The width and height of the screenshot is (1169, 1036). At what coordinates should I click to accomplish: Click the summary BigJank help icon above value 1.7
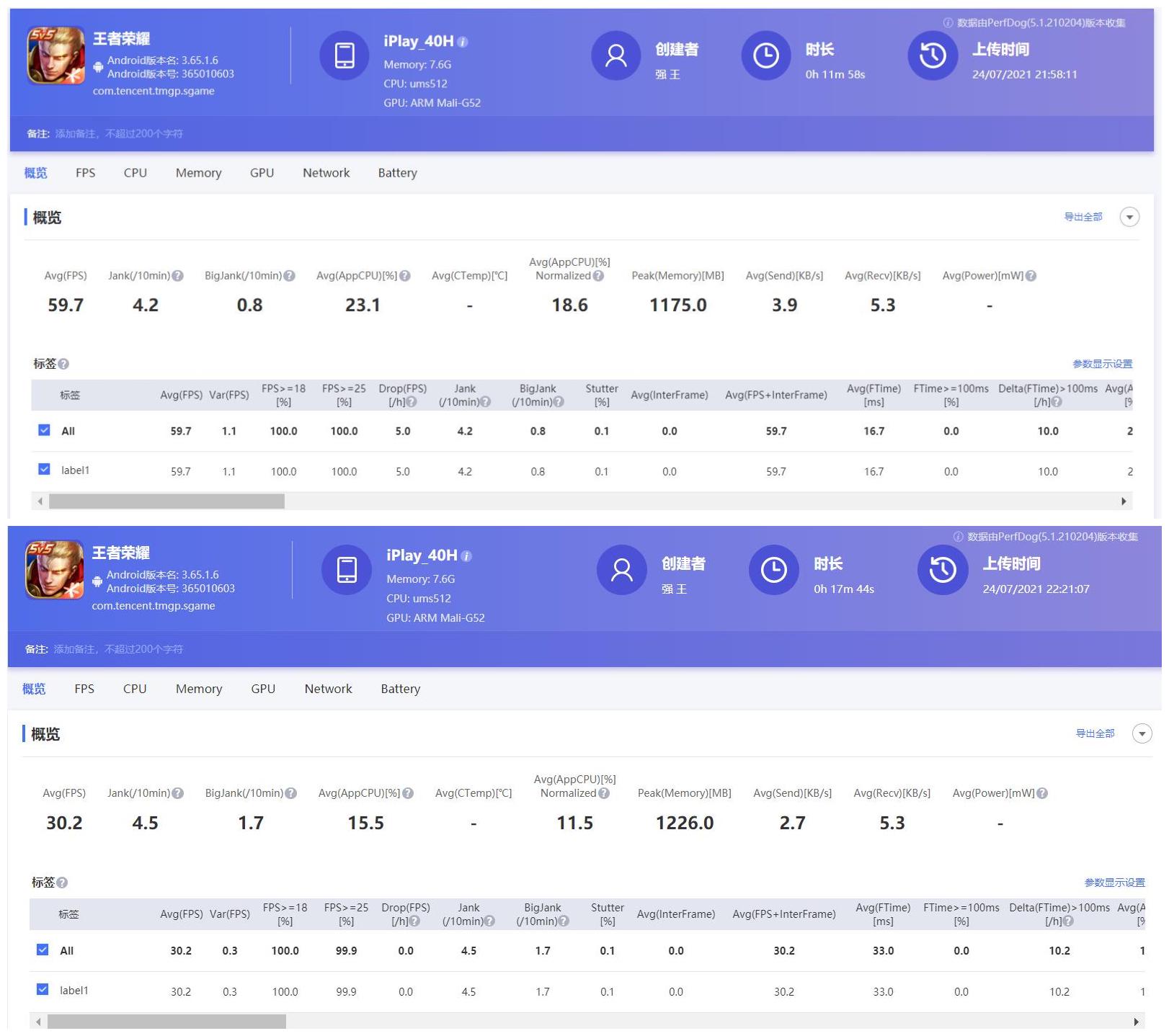291,793
